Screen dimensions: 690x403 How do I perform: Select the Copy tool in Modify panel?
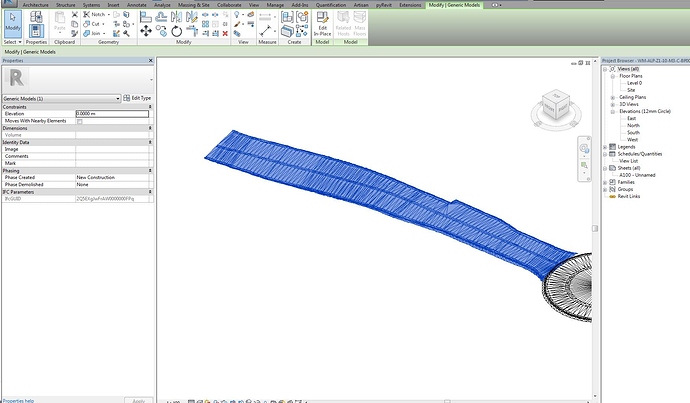click(x=161, y=31)
